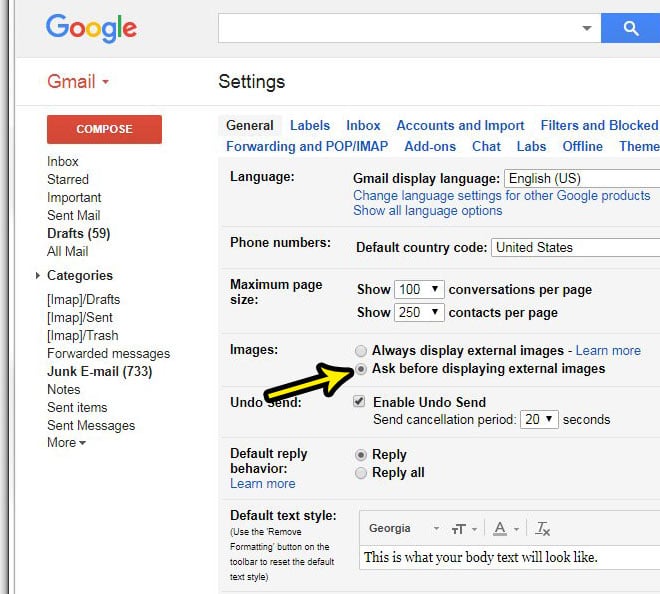Viewport: 660px width, 594px height.
Task: Open Junk E-mail (733) label
Action: 100,371
